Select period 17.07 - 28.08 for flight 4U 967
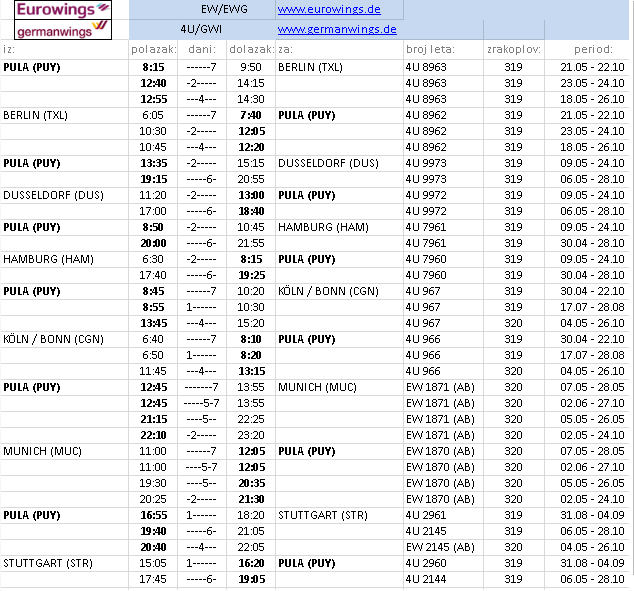The width and height of the screenshot is (634, 591). click(x=592, y=307)
